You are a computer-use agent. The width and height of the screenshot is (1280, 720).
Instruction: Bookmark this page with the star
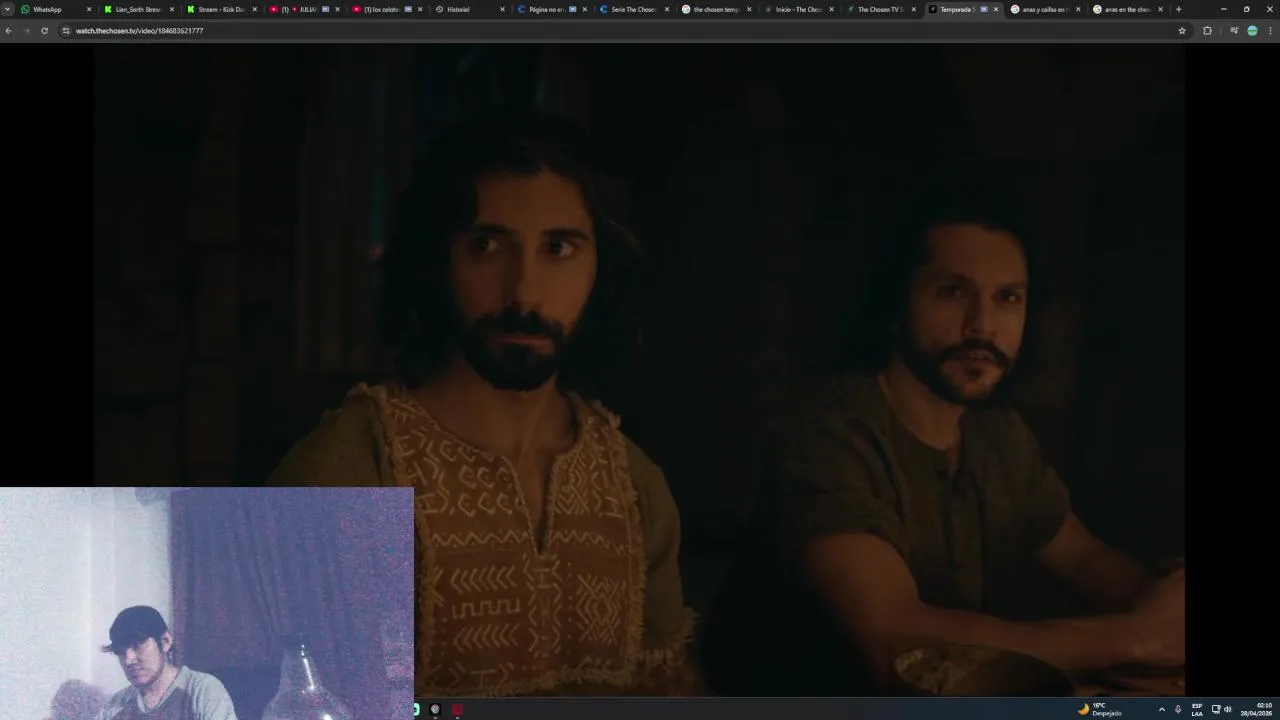click(1182, 31)
